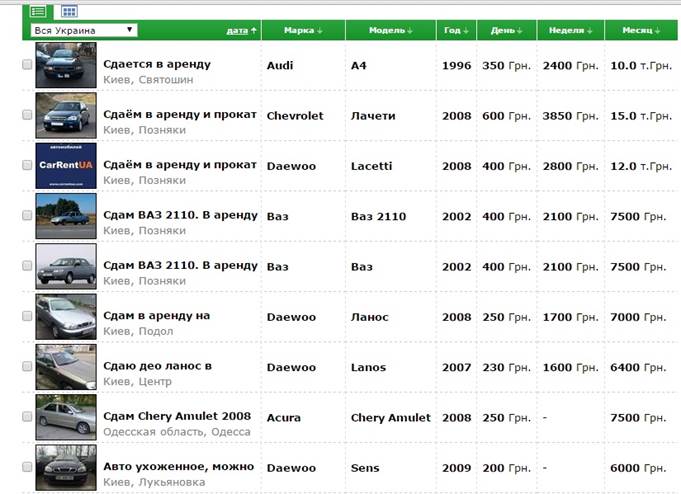Switch to grid view icon
The height and width of the screenshot is (494, 681).
click(69, 11)
